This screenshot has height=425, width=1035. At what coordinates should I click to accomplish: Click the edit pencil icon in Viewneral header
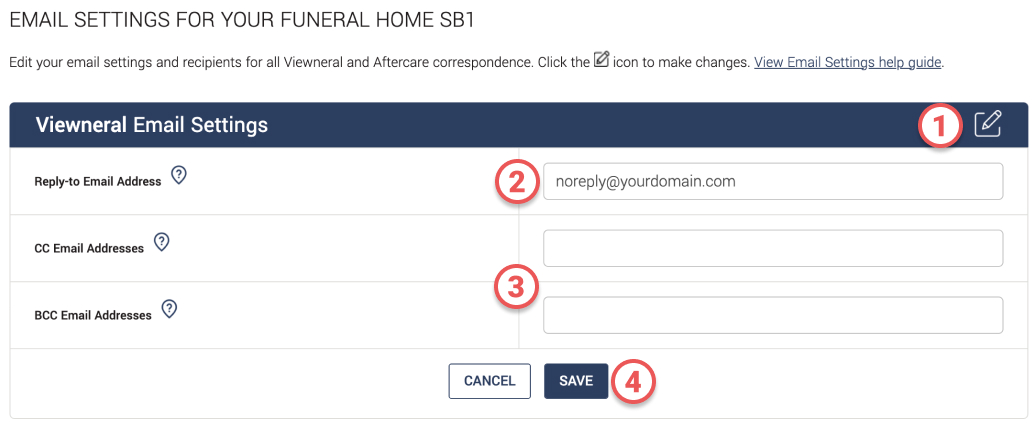point(988,124)
